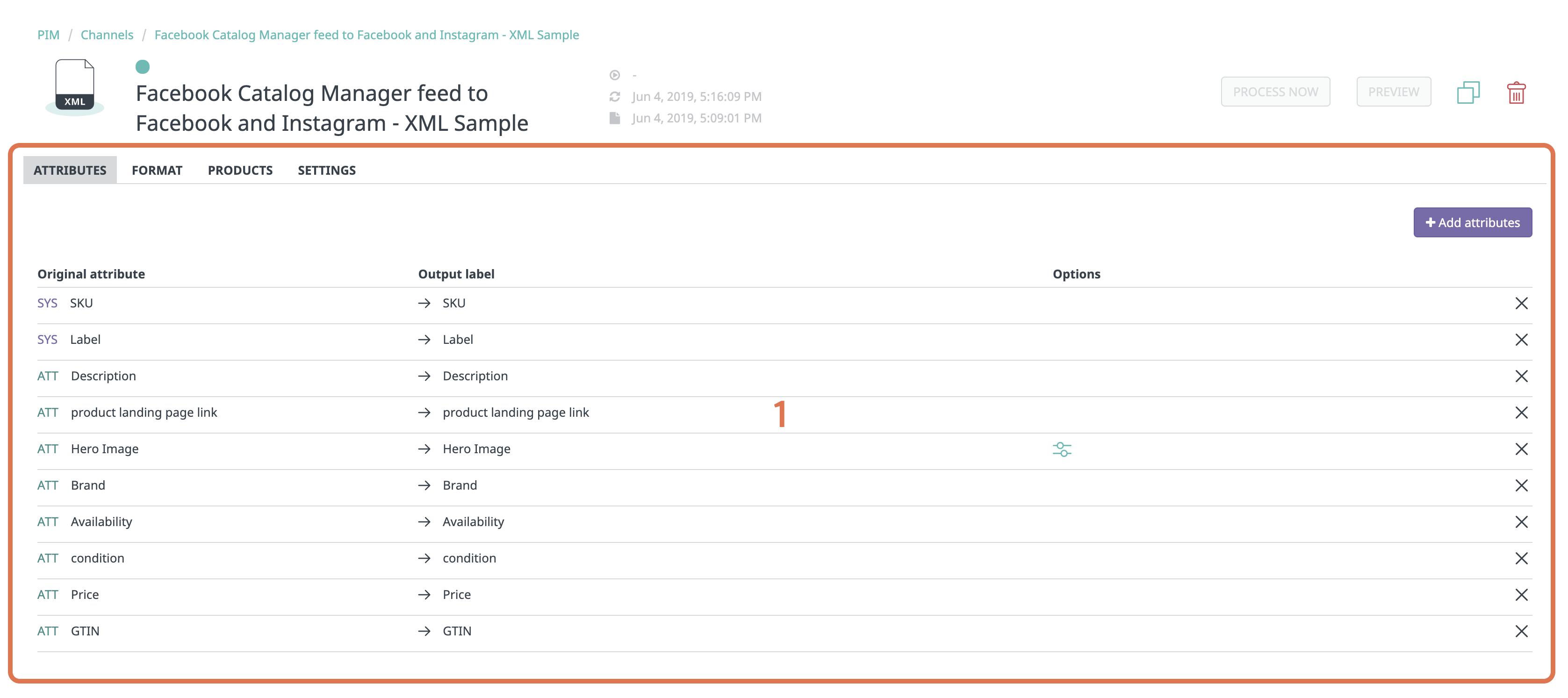
Task: Select the GTIN original attribute
Action: [x=85, y=631]
